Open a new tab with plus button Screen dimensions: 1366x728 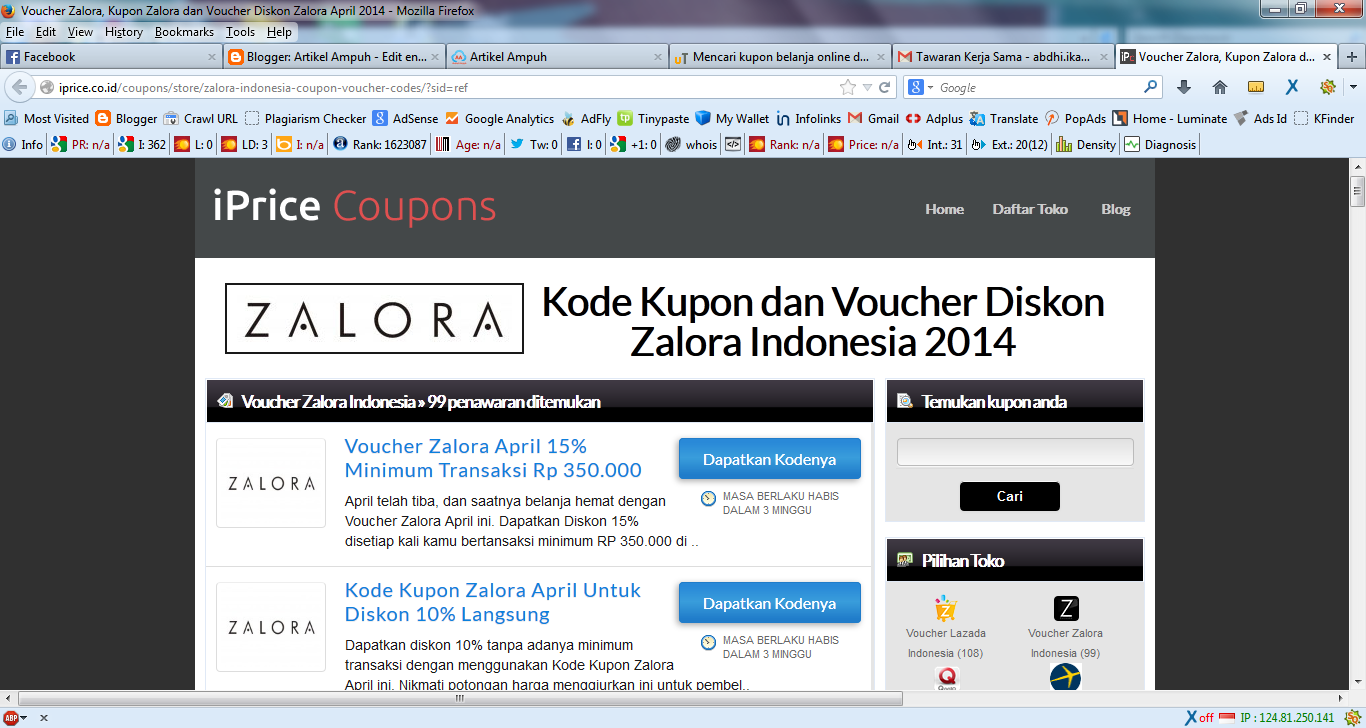coord(1352,57)
